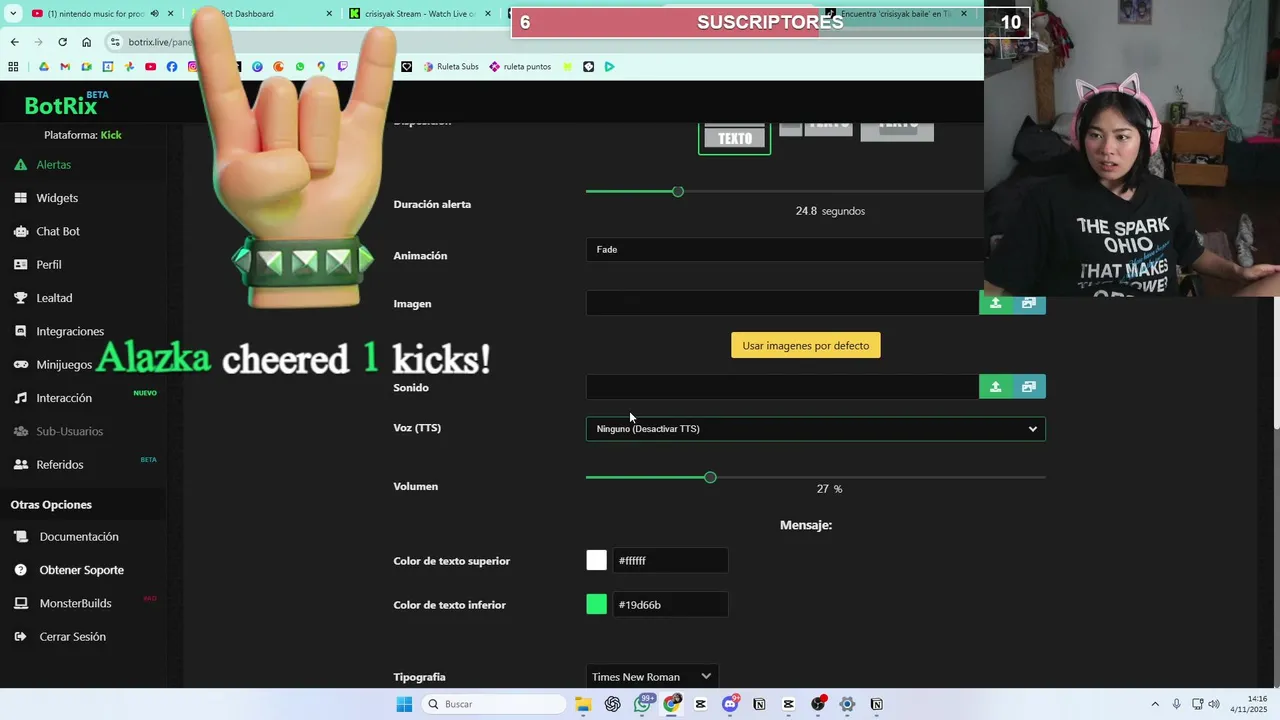This screenshot has width=1280, height=720.
Task: Open the media gallery icon for Imagen
Action: tap(1029, 303)
